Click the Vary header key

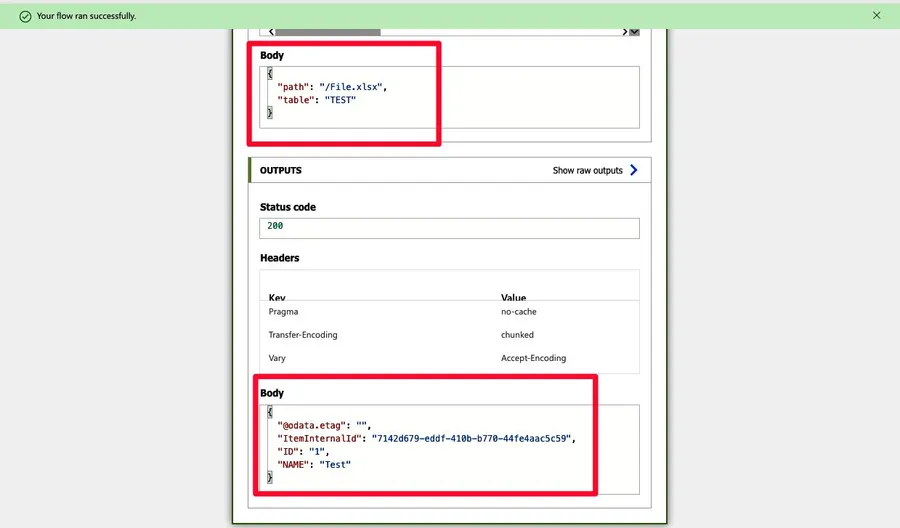277,358
